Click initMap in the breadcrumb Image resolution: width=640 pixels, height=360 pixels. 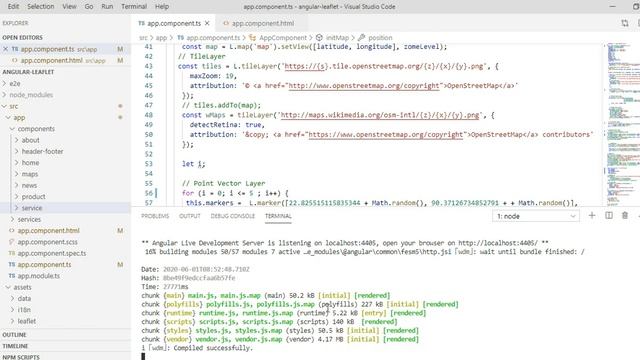coord(337,38)
